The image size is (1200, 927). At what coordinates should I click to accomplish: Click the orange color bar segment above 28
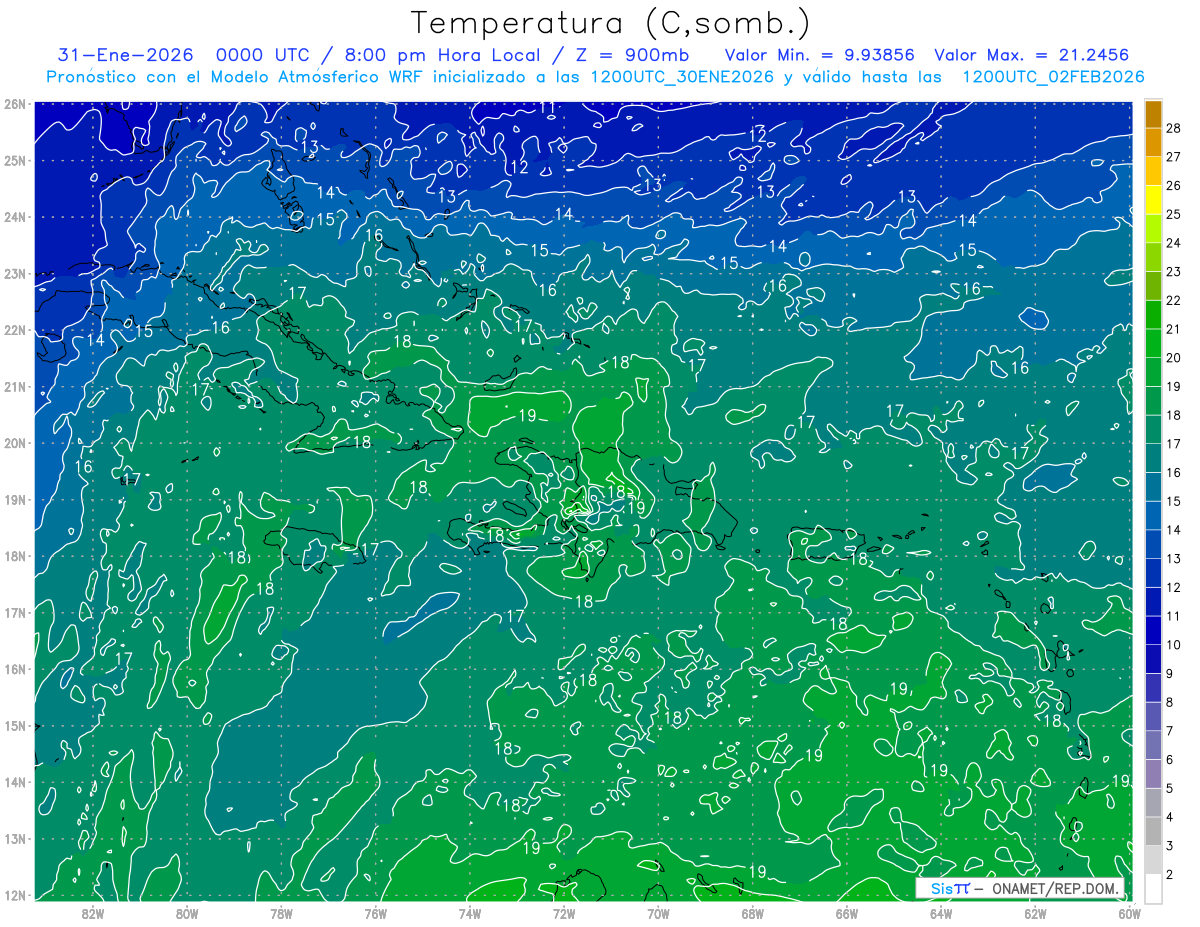point(1153,115)
